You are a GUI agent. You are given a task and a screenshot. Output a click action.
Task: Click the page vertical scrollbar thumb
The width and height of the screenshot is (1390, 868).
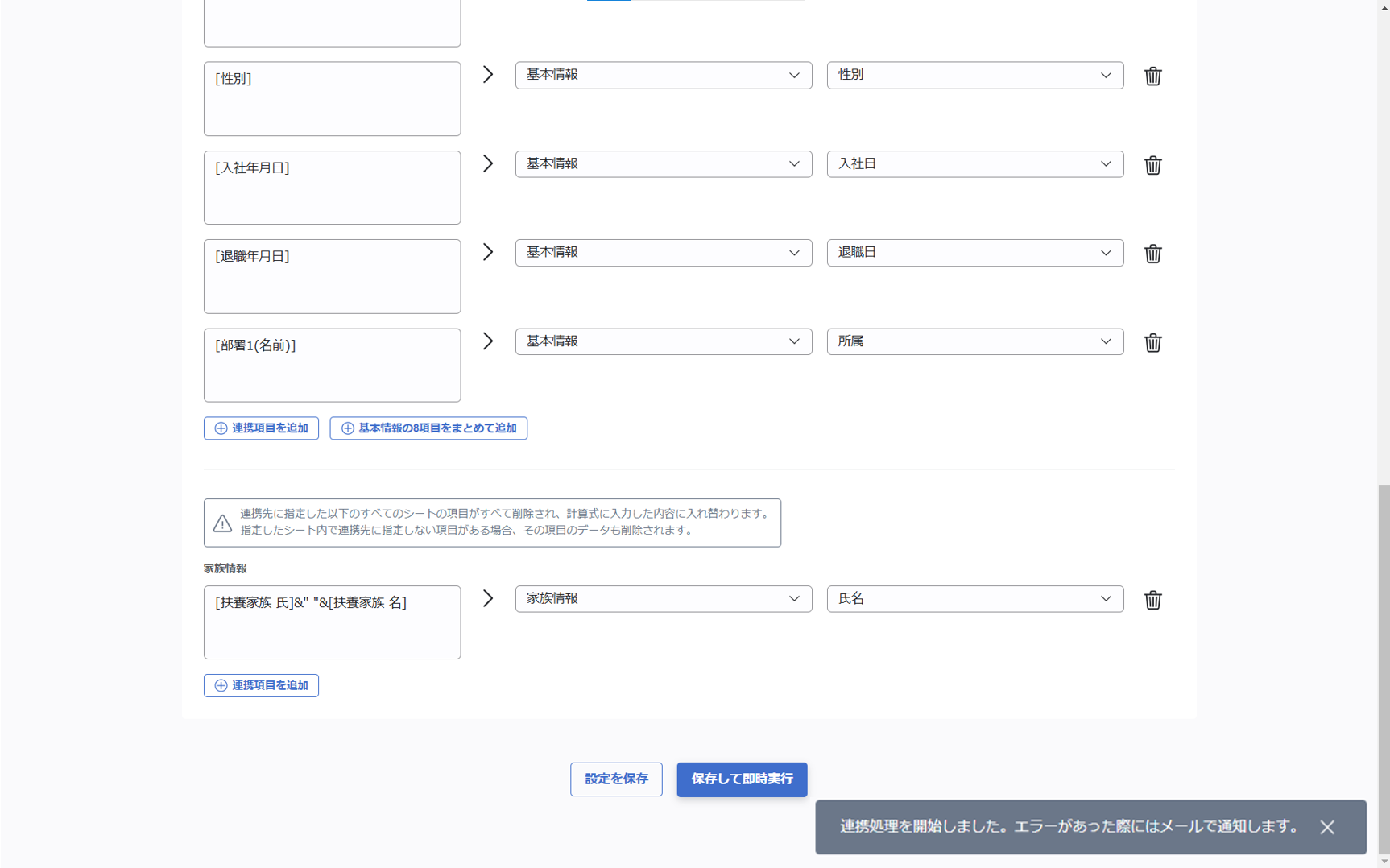coord(1384,668)
